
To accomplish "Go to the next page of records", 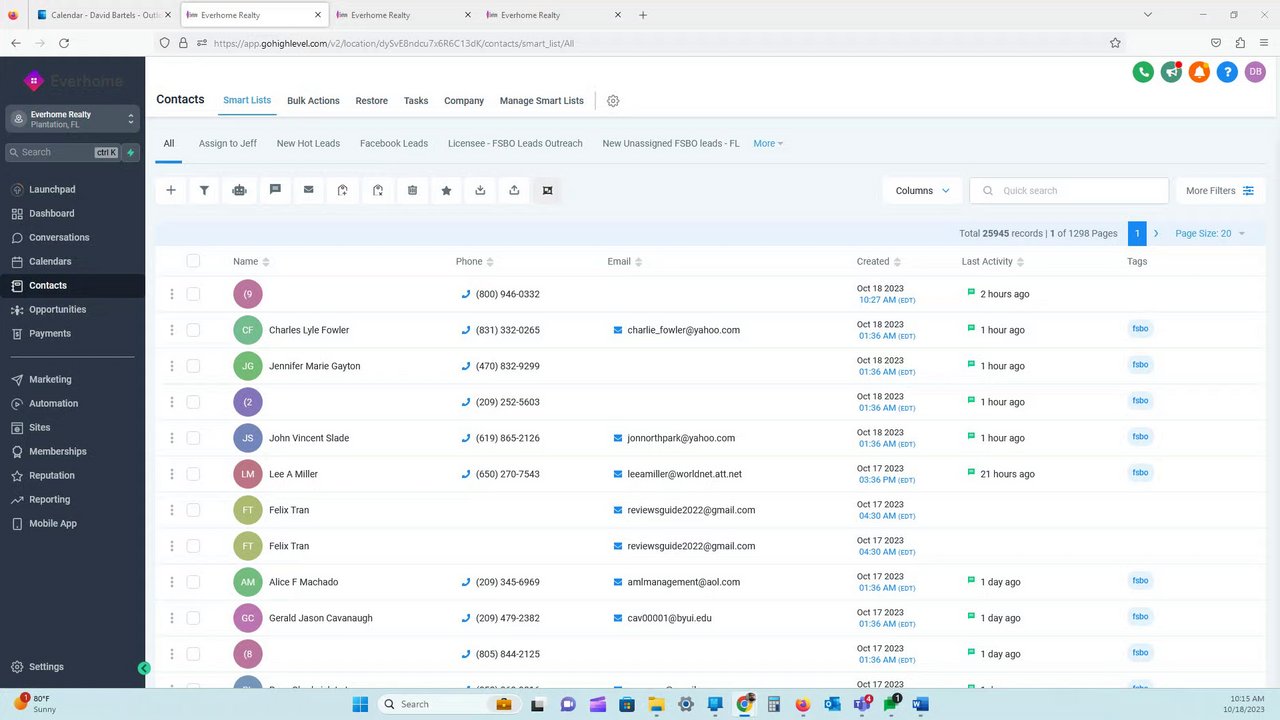I will 1156,233.
